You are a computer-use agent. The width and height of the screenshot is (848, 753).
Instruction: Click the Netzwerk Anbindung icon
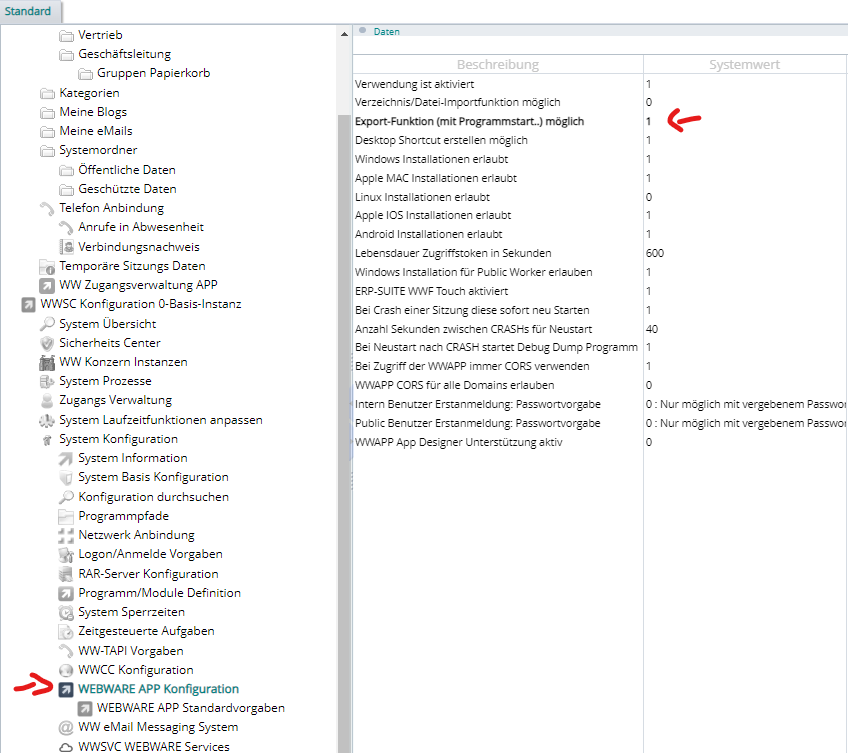coord(66,535)
